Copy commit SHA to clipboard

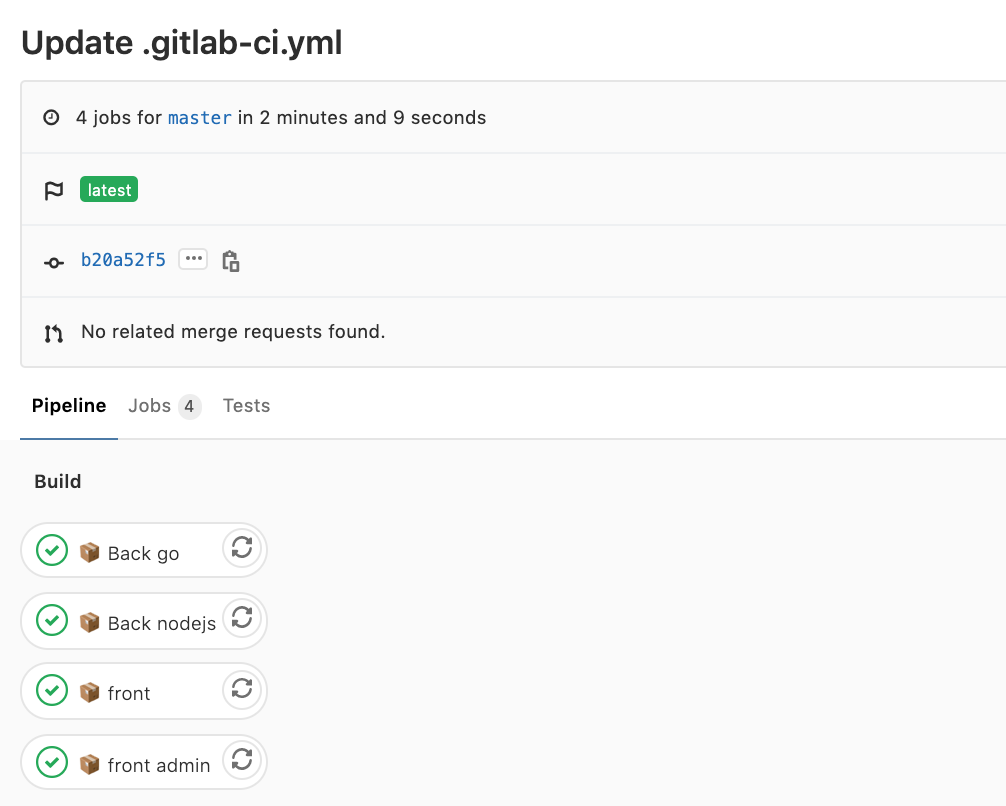tap(231, 261)
